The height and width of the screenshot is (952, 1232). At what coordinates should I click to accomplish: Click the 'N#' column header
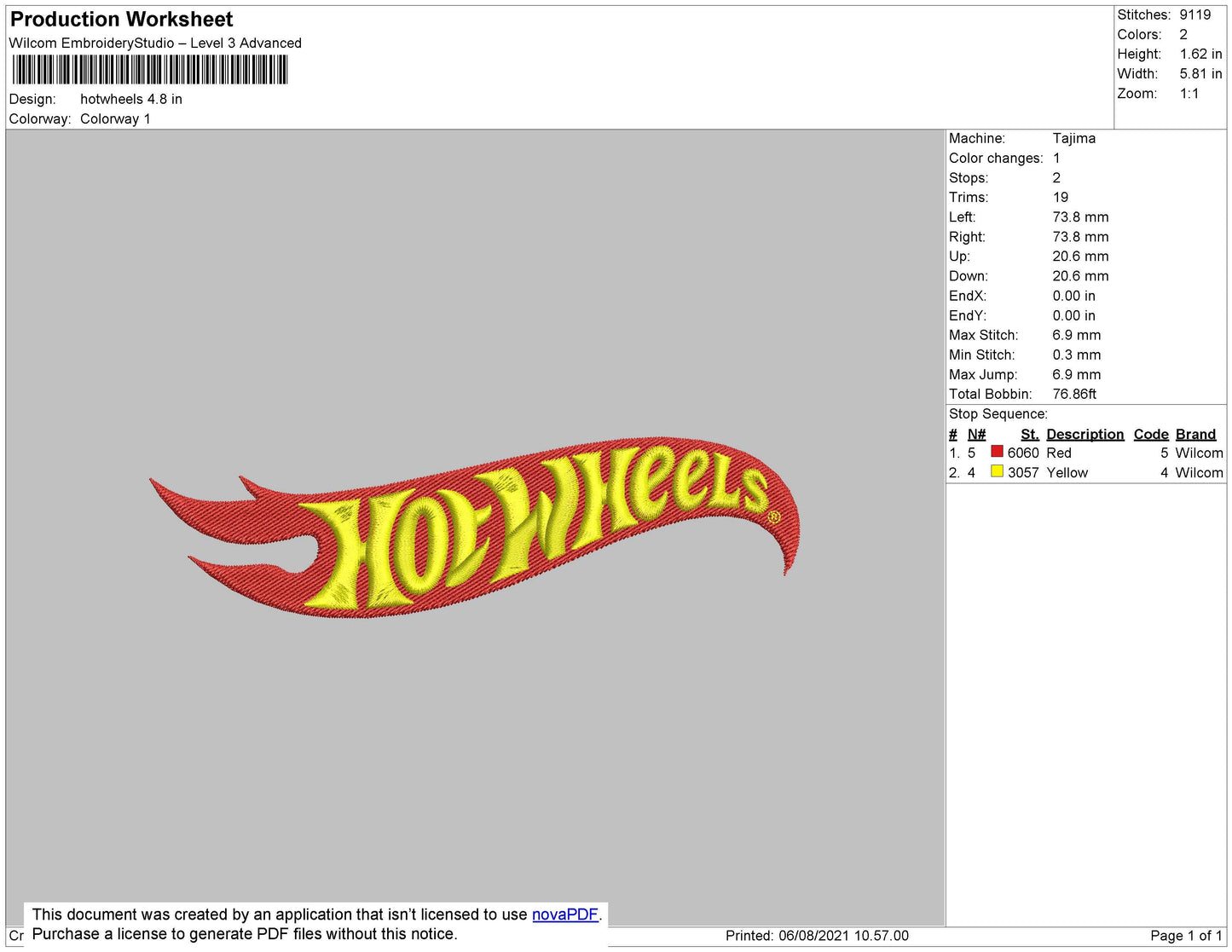click(976, 434)
